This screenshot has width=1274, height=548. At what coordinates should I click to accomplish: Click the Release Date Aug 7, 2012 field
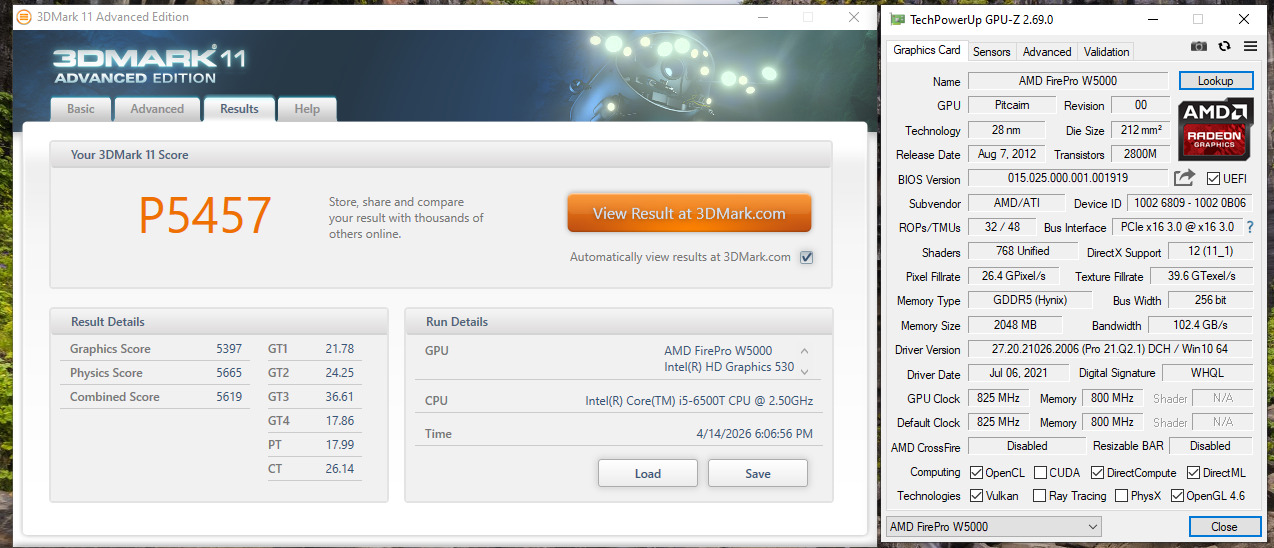point(1006,154)
